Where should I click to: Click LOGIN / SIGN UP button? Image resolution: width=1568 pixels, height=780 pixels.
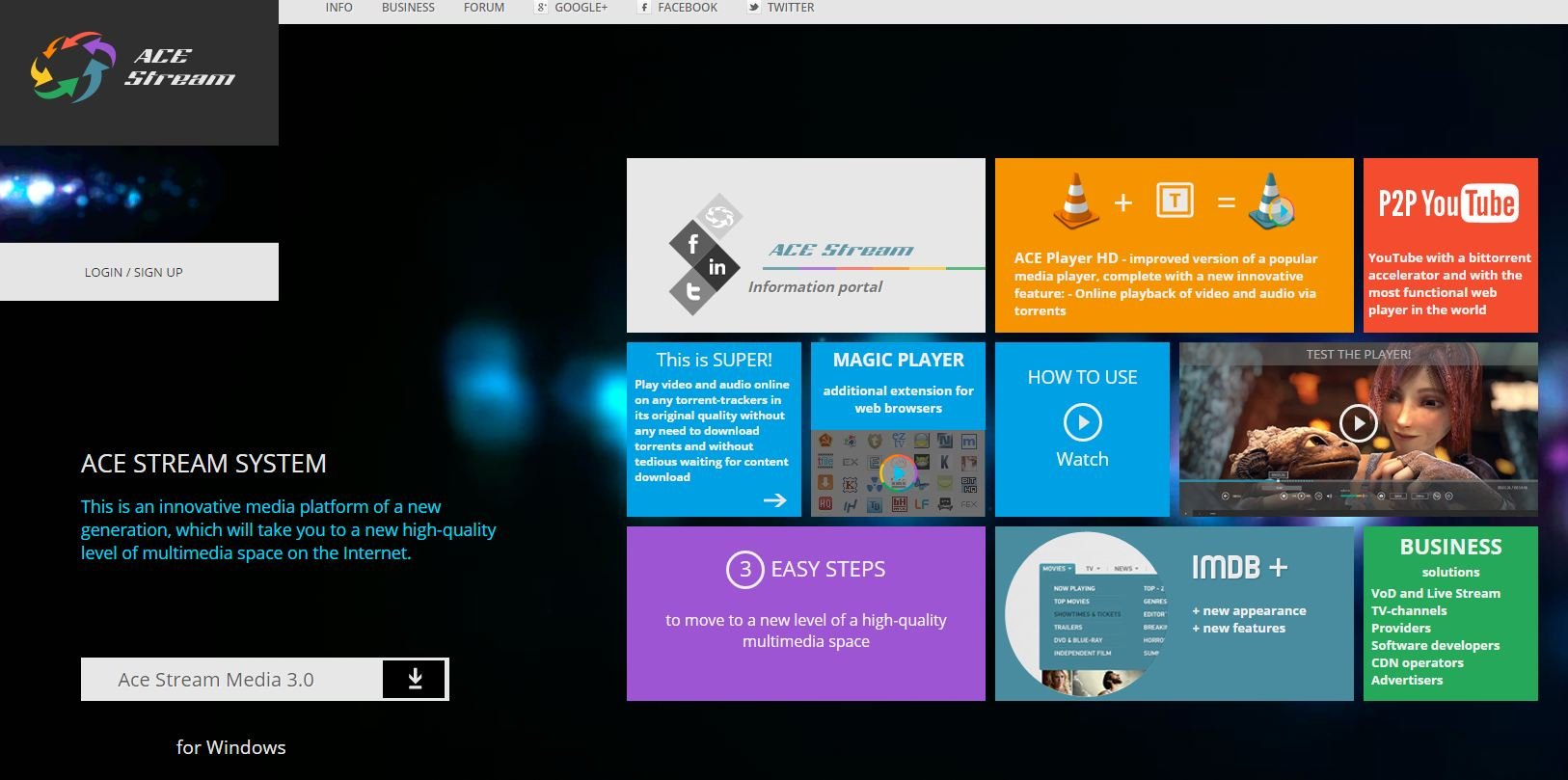[x=133, y=272]
